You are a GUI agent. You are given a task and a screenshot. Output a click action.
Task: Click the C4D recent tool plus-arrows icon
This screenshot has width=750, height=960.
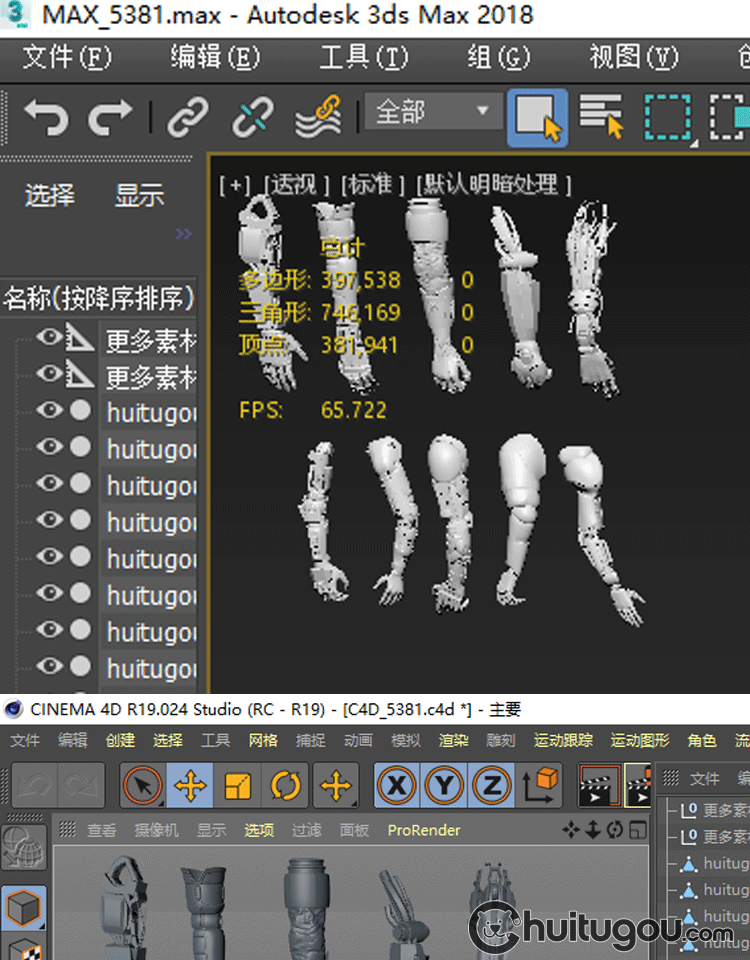coord(336,785)
